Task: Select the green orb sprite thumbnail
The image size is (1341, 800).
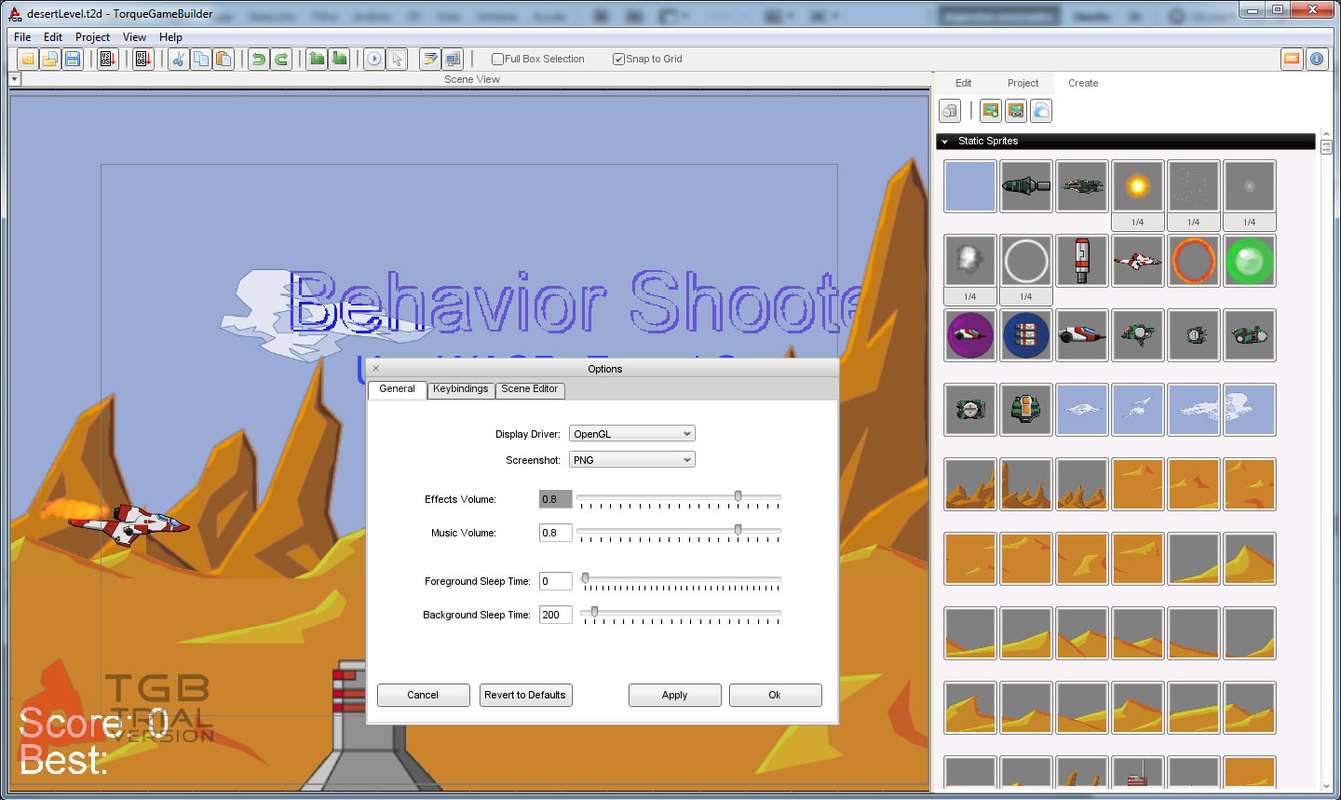Action: 1249,260
